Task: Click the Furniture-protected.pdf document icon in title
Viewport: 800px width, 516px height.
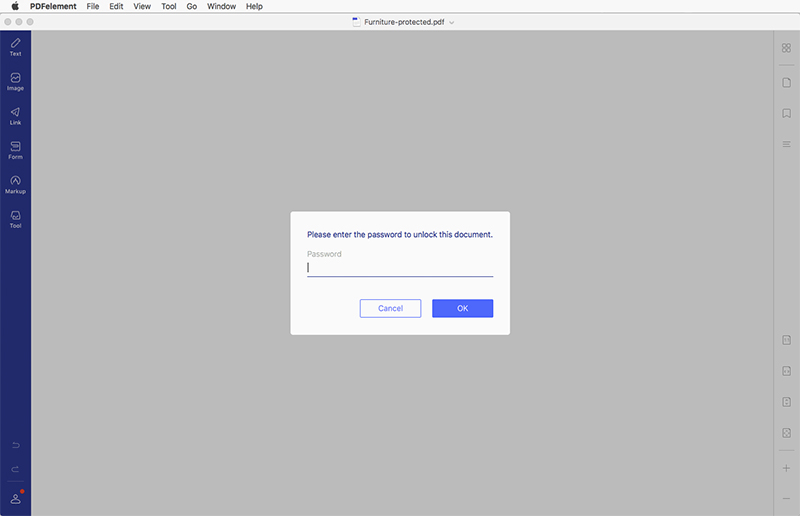Action: (357, 22)
